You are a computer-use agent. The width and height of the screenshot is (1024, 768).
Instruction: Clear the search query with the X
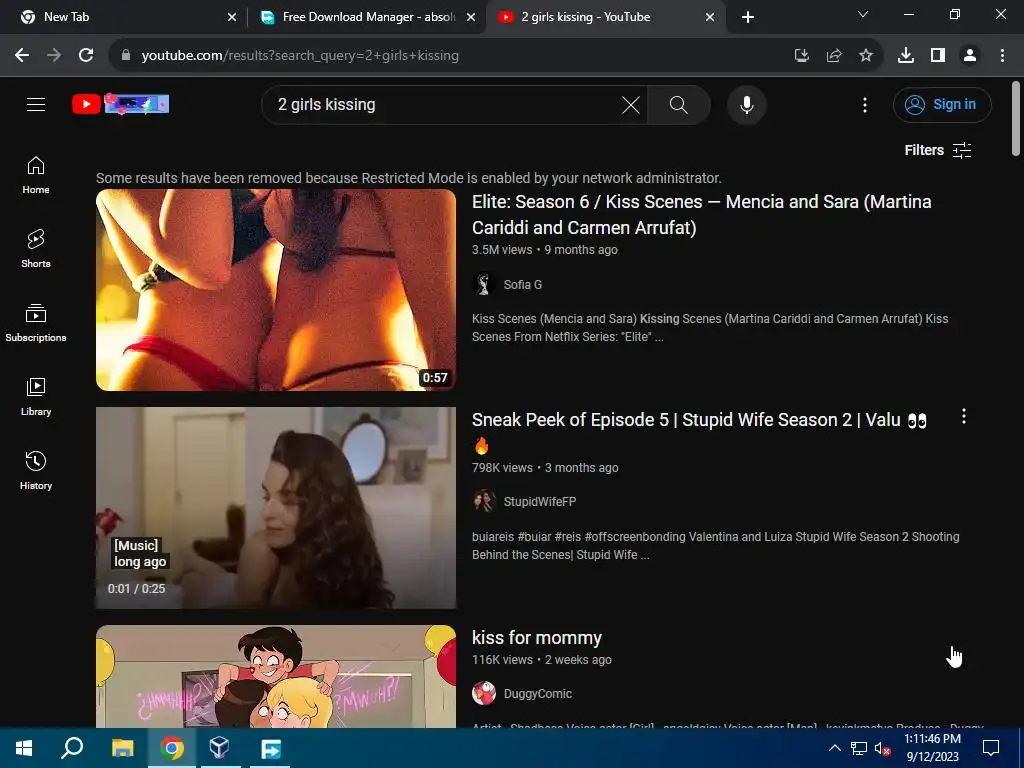pyautogui.click(x=630, y=104)
